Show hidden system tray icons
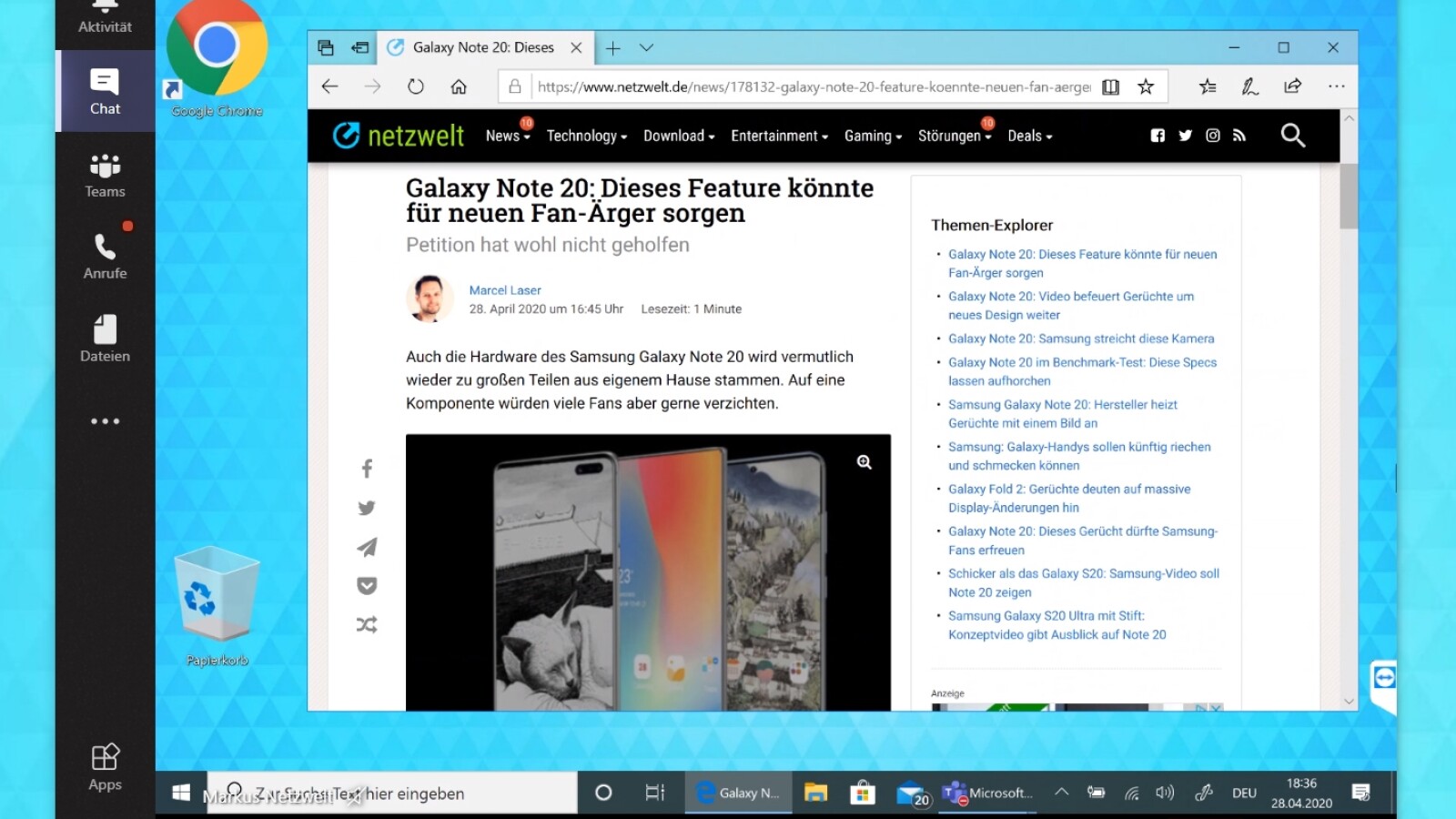The height and width of the screenshot is (819, 1456). click(1061, 793)
